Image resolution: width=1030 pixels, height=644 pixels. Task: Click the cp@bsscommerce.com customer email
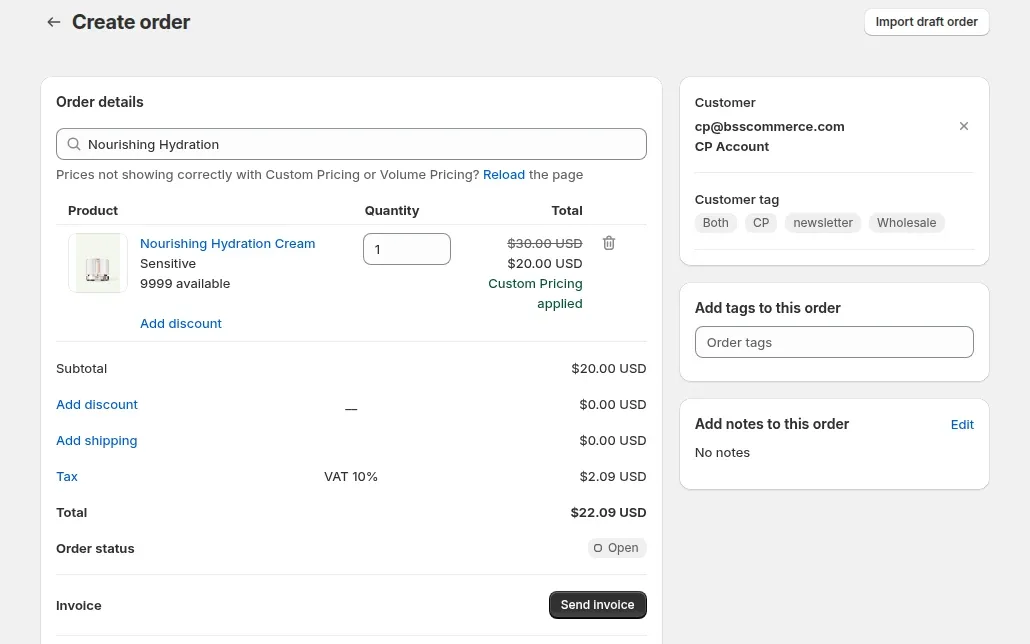769,126
